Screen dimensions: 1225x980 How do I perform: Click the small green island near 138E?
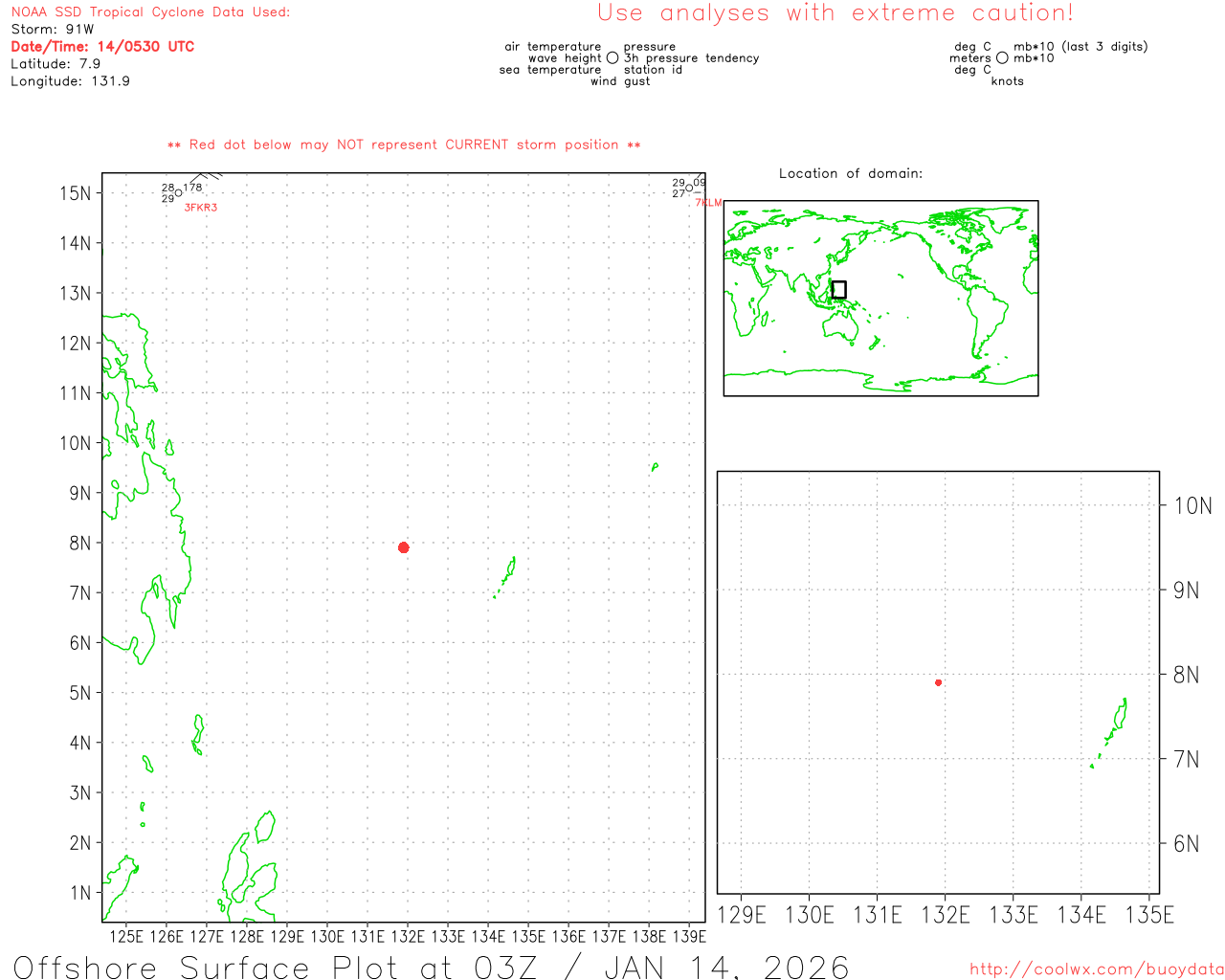click(655, 467)
